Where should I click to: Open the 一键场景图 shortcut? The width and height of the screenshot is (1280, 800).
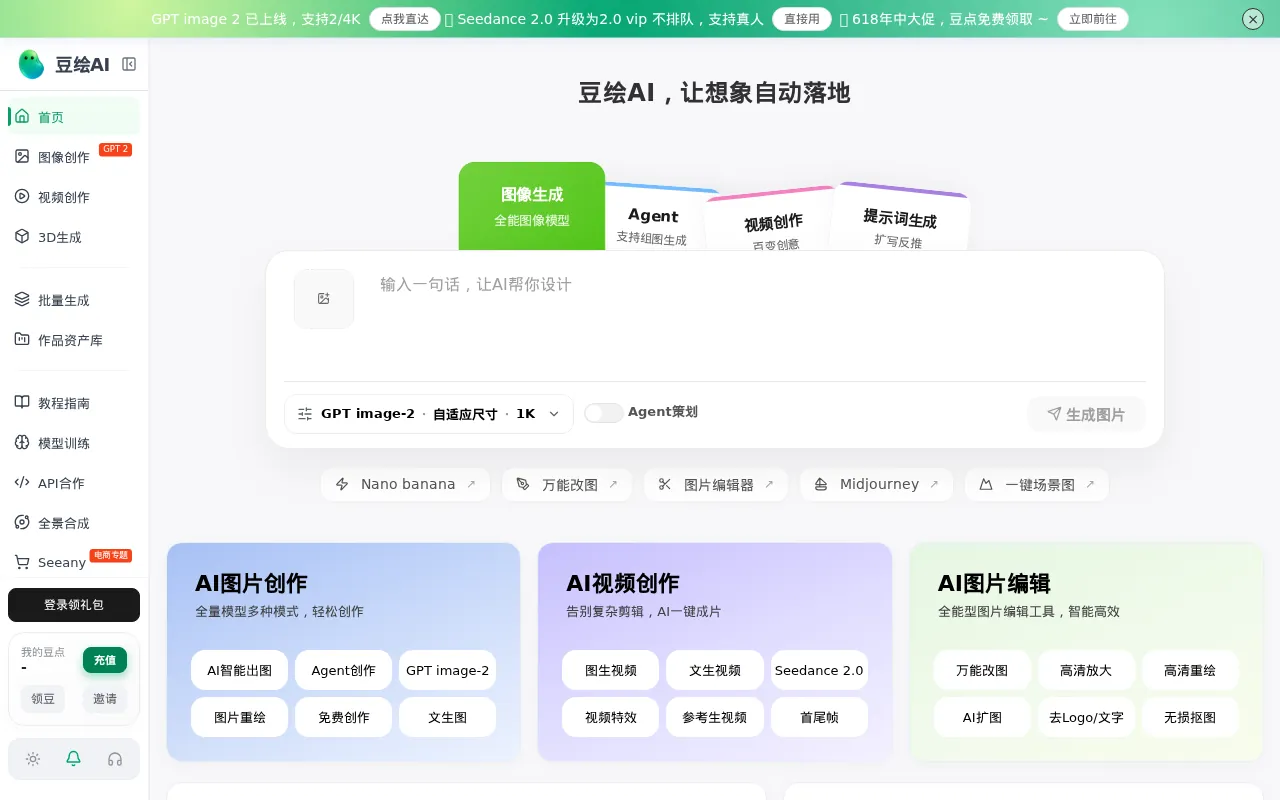point(1037,484)
